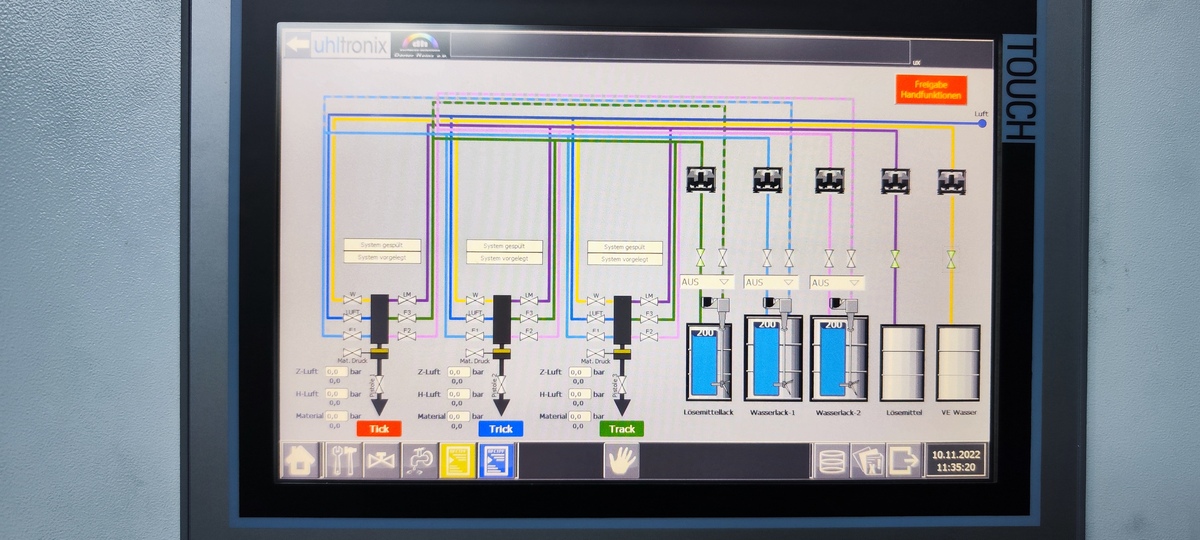The height and width of the screenshot is (540, 1200).
Task: Select the blue Trick label
Action: [501, 428]
